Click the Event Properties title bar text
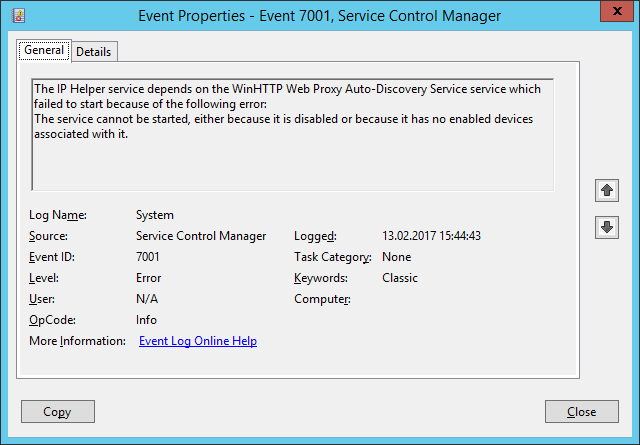This screenshot has height=445, width=640. pyautogui.click(x=319, y=15)
